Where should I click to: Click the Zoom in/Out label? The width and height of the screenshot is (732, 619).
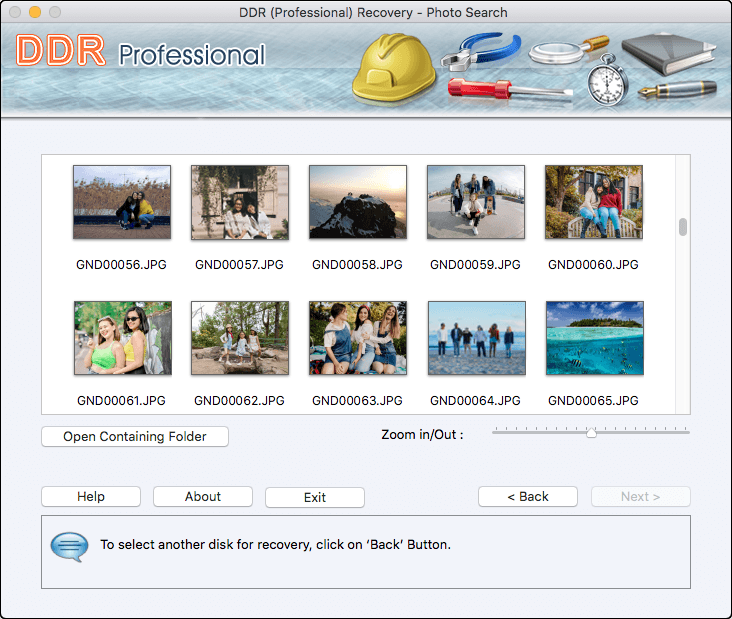[422, 435]
